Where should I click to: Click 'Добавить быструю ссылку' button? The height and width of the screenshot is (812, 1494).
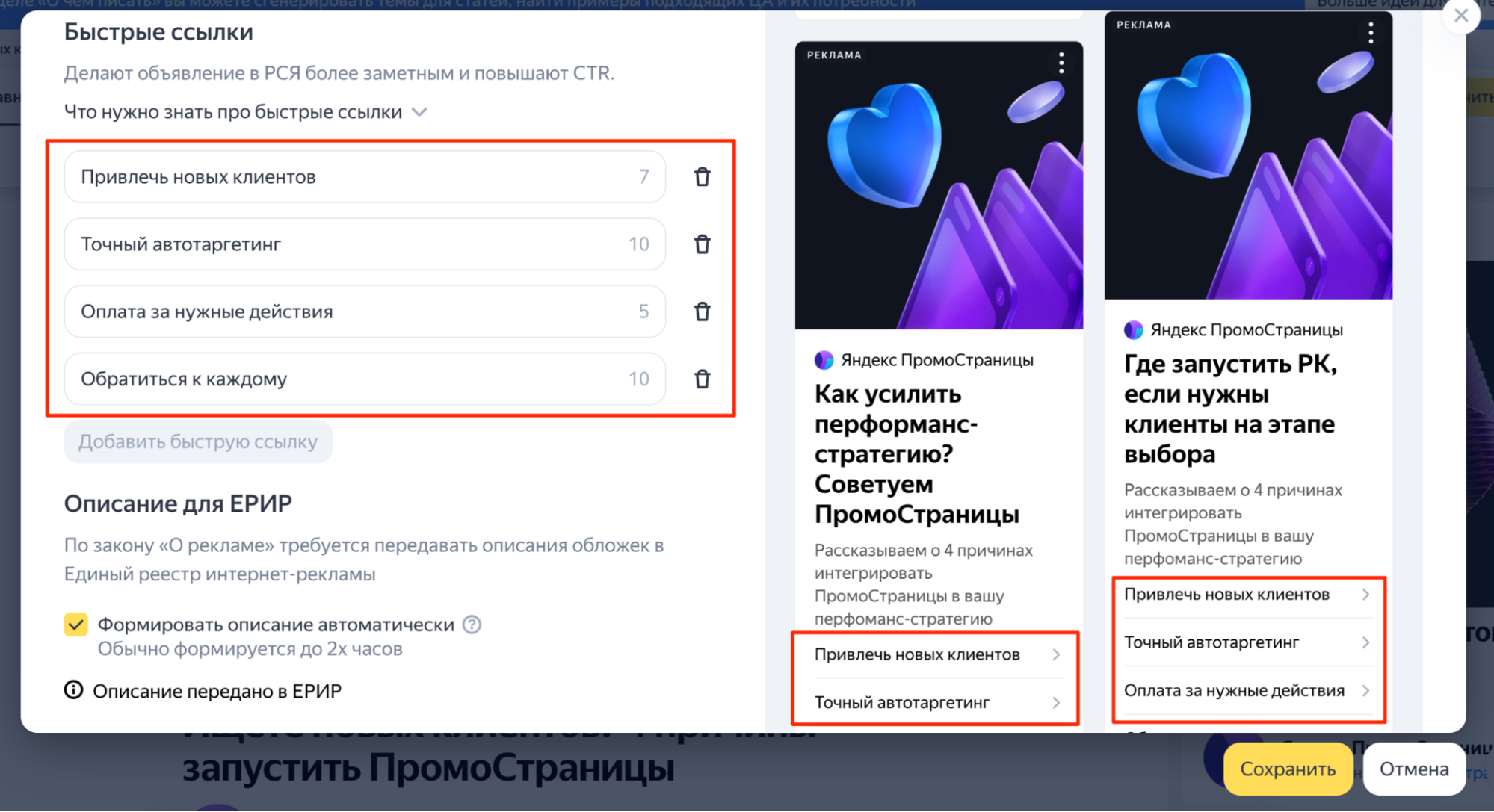pos(198,441)
